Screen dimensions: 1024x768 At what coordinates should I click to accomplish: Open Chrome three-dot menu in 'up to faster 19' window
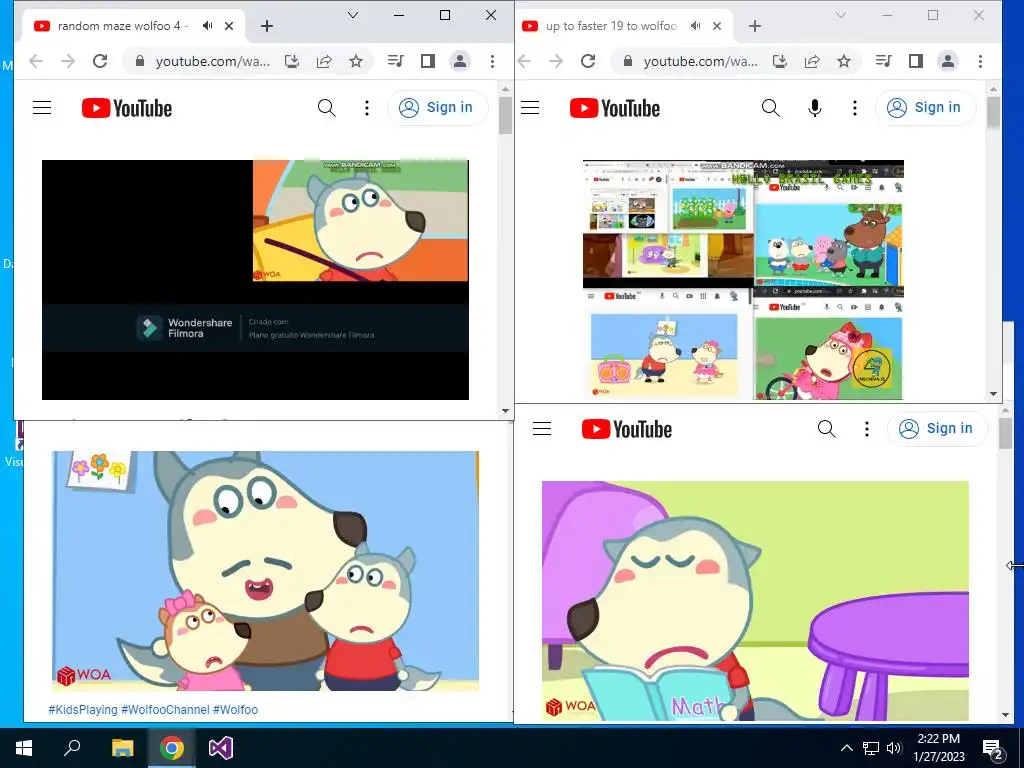click(x=980, y=61)
